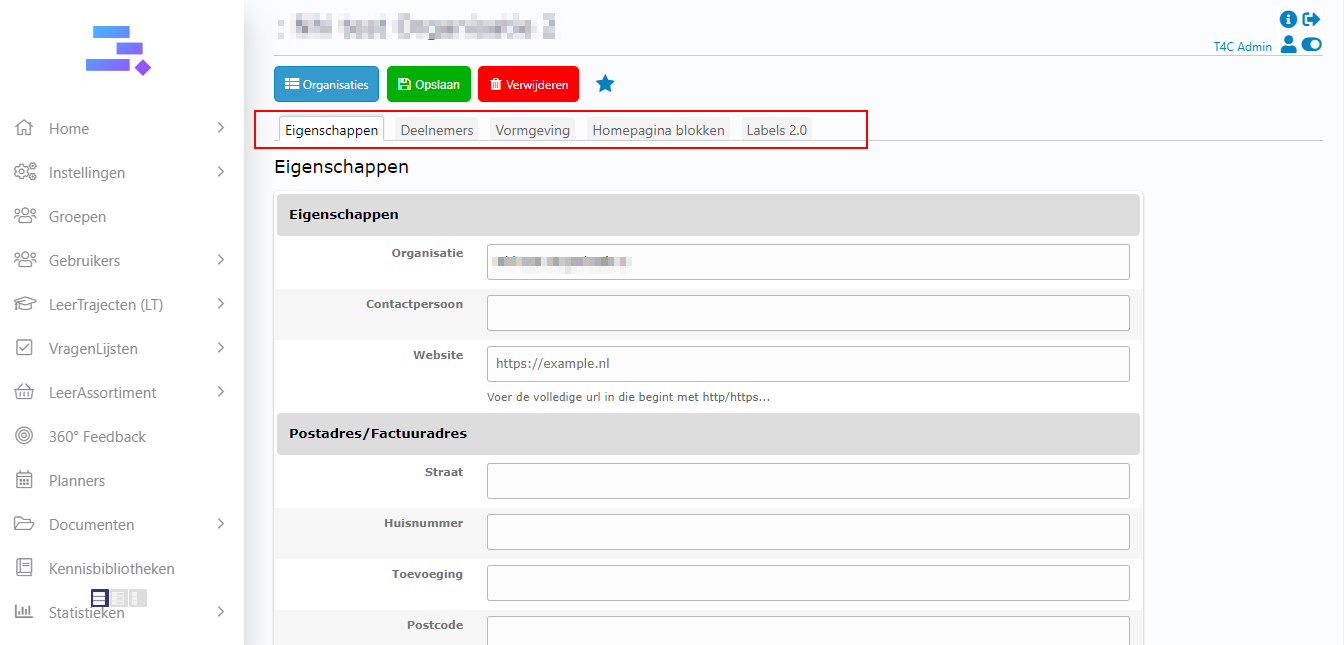Open the user profile icon next to T4C Admin
Image resolution: width=1344 pixels, height=645 pixels.
coord(1288,45)
